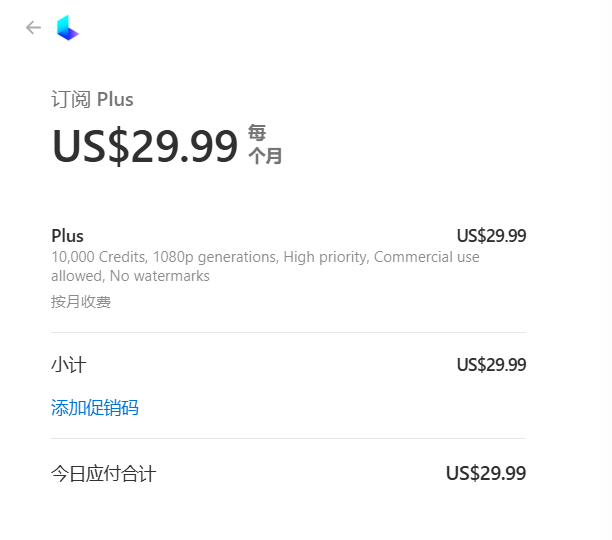Click the 'High priority' text in the description
This screenshot has height=540, width=612.
click(326, 257)
